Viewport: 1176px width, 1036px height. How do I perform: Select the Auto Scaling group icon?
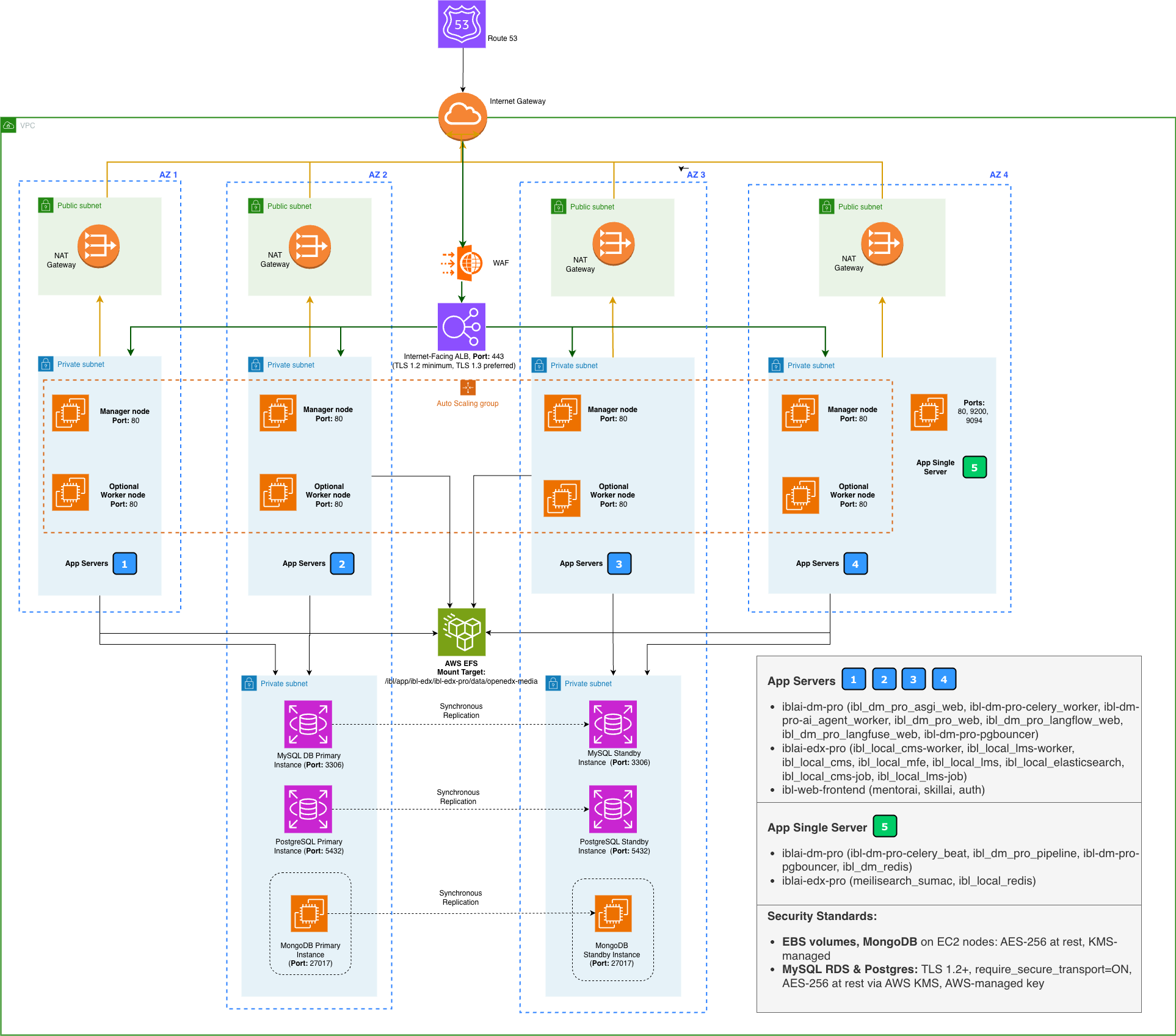click(468, 388)
